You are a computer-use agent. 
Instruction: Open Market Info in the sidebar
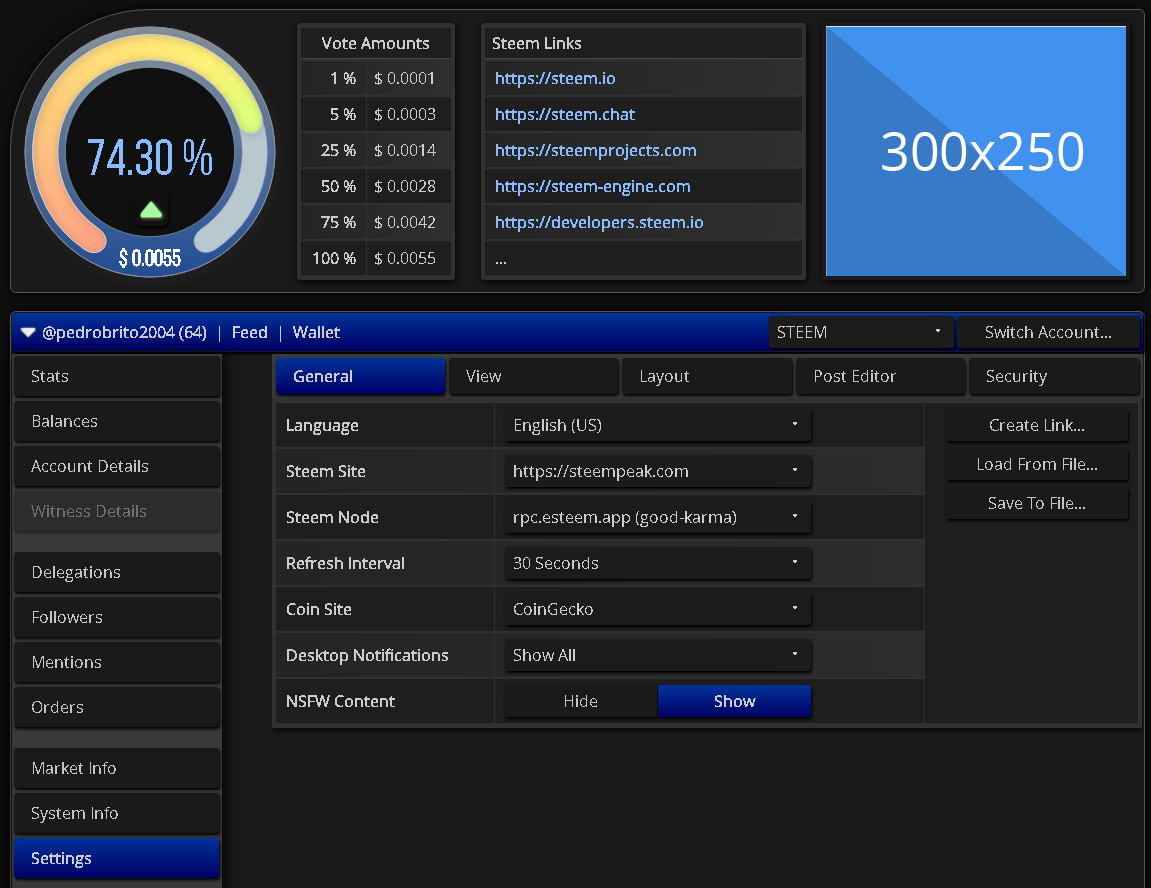pyautogui.click(x=117, y=768)
